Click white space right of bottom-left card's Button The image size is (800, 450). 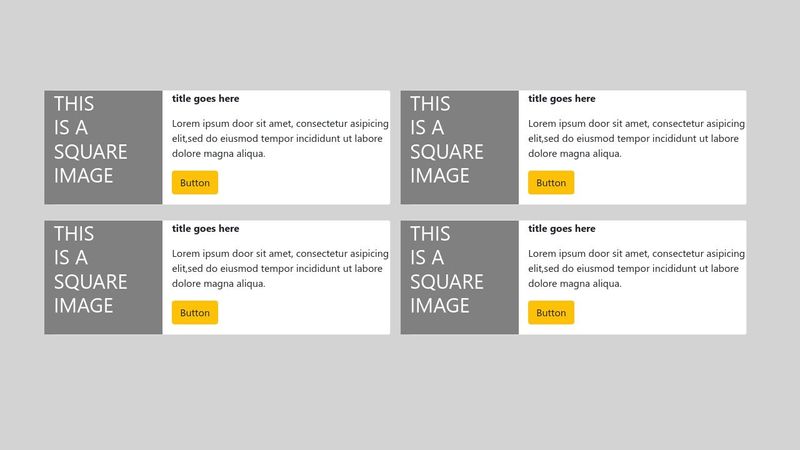click(x=300, y=313)
